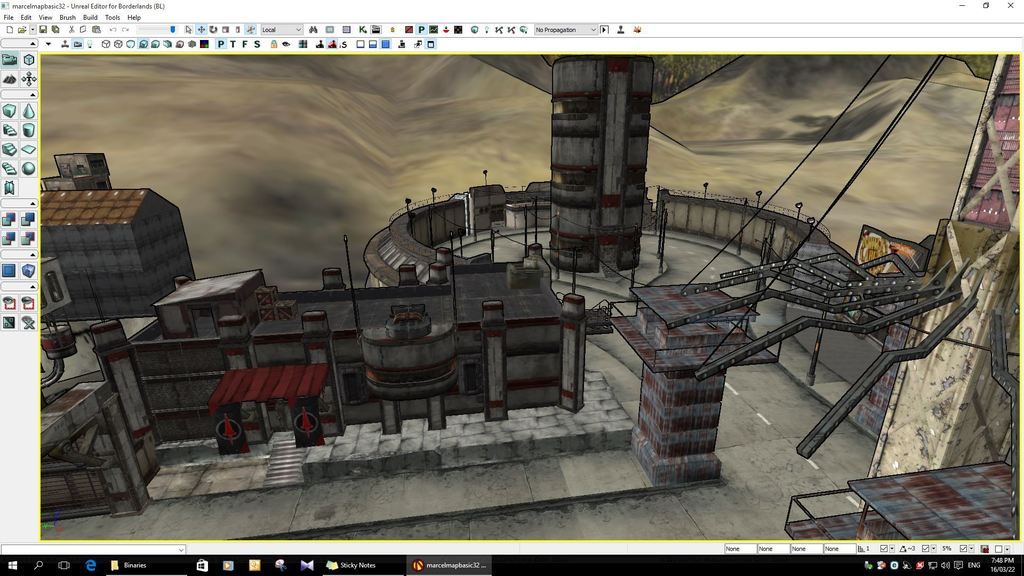Select the Linear Staircase brush builder

click(x=9, y=150)
